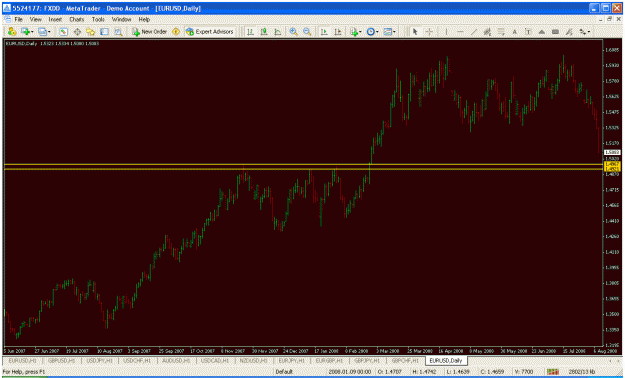
Task: Select the Thumbs/arrow mark tool
Action: tap(569, 32)
